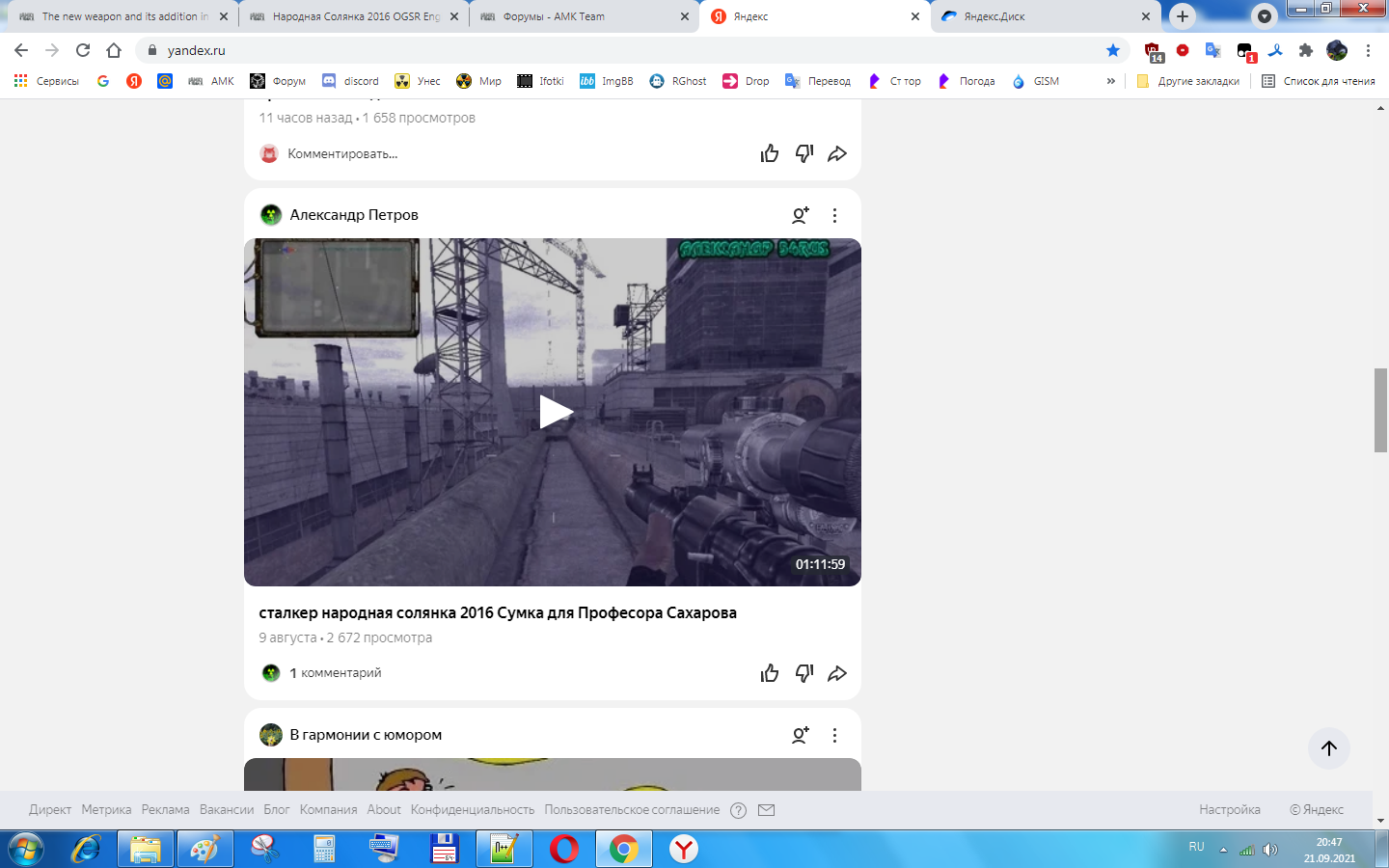Open the Chrome three-dot menu
1389x868 pixels.
click(x=1368, y=50)
